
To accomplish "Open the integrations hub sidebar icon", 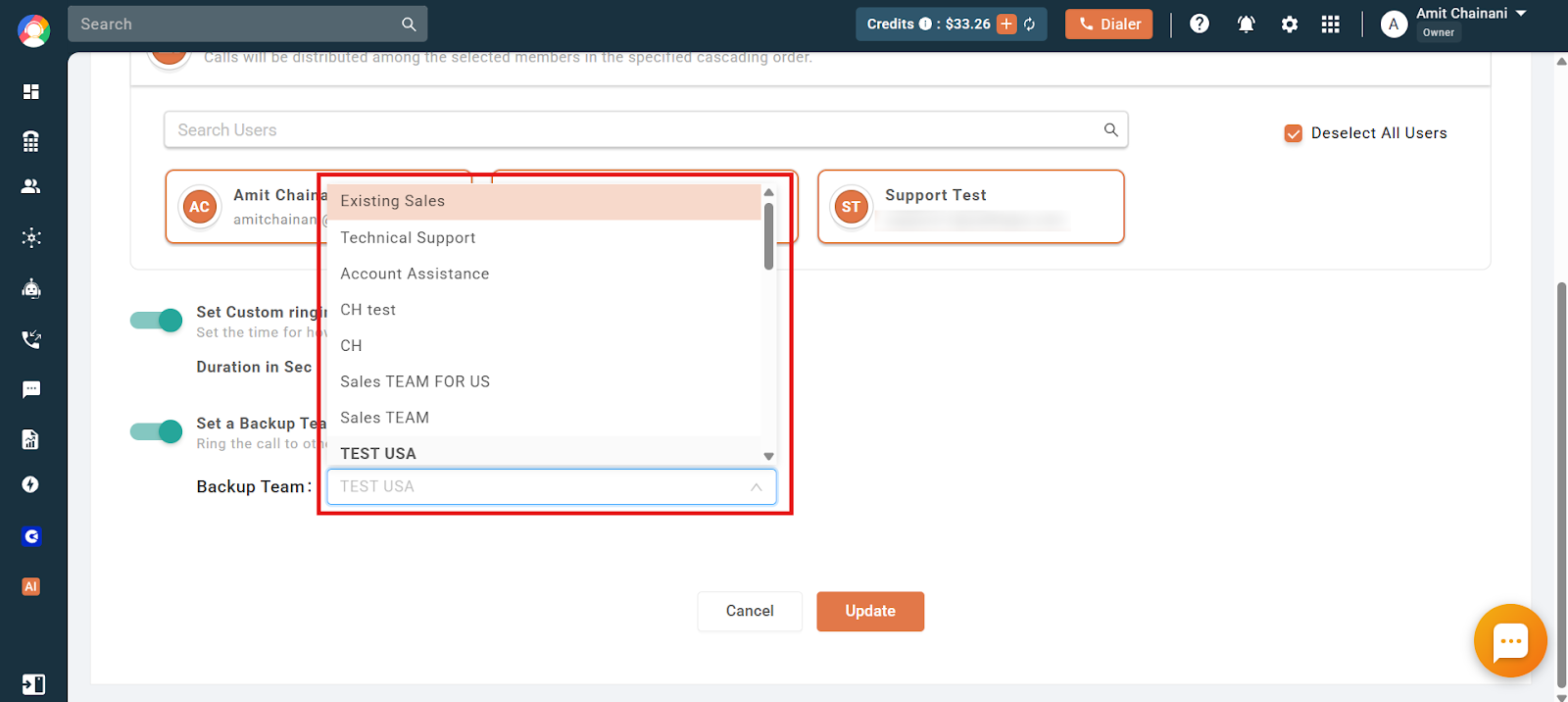I will 31,237.
